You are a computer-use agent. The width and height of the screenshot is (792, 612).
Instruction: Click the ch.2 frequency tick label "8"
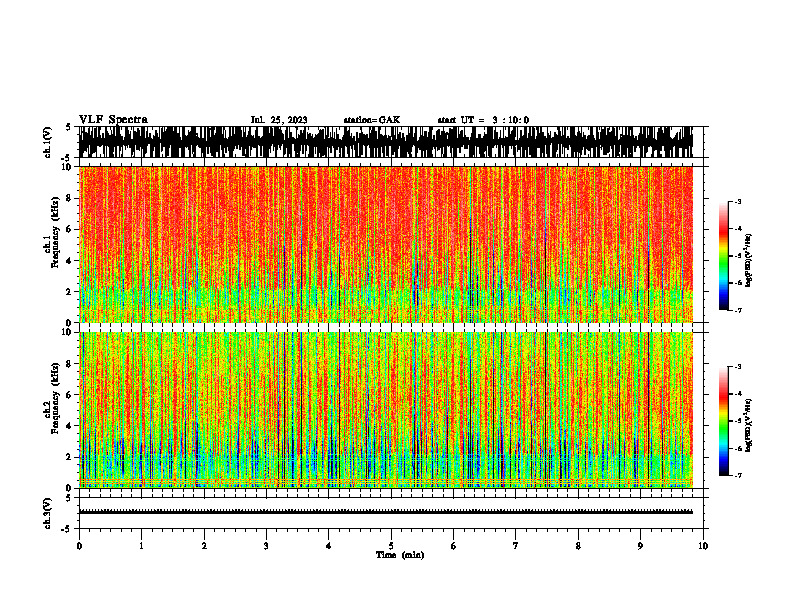[x=70, y=364]
